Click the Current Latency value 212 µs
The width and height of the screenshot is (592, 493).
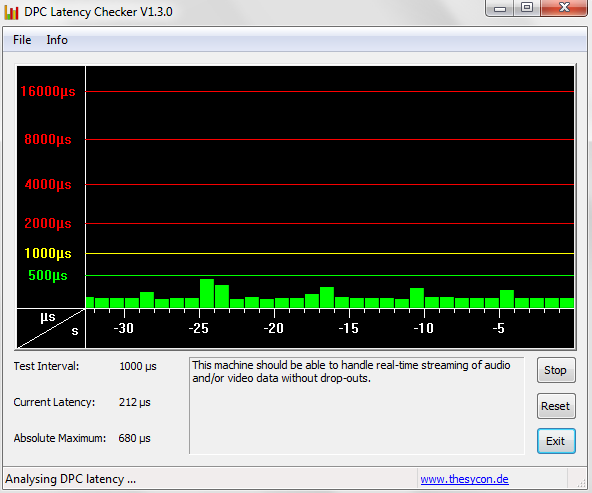pyautogui.click(x=134, y=402)
